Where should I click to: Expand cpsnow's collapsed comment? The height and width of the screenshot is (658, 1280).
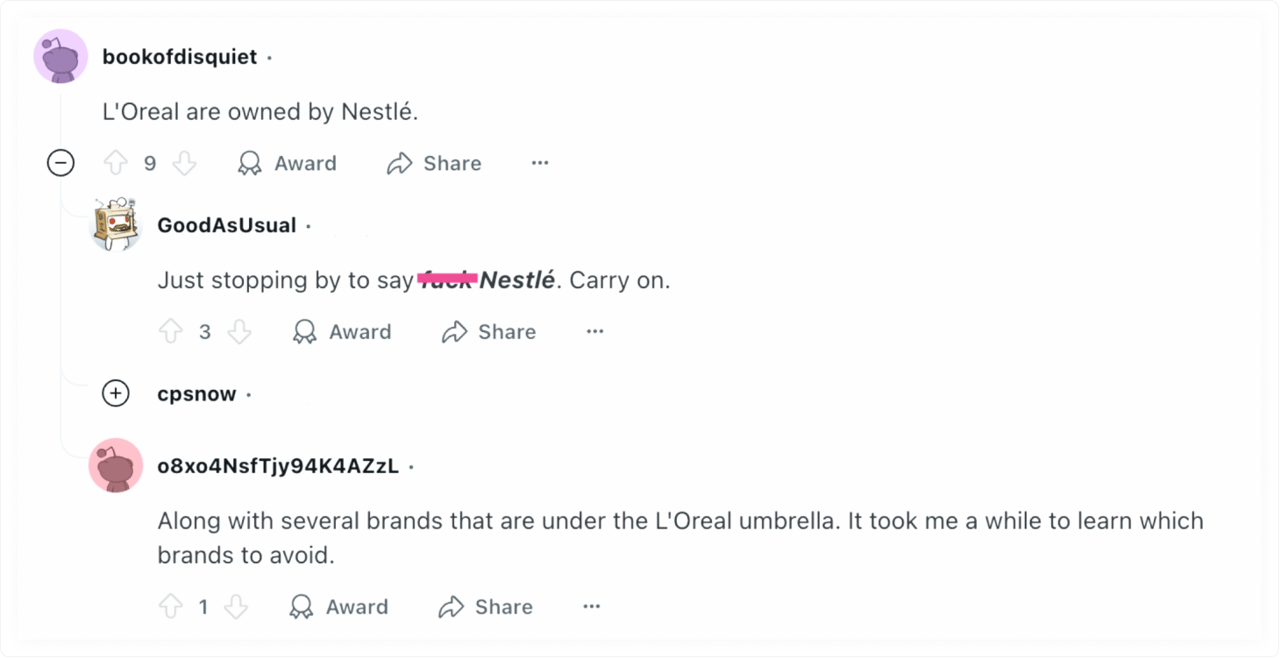click(x=116, y=394)
